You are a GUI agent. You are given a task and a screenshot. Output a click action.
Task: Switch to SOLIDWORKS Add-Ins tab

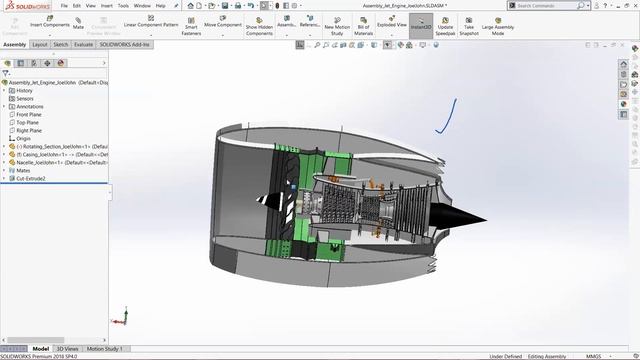(124, 44)
